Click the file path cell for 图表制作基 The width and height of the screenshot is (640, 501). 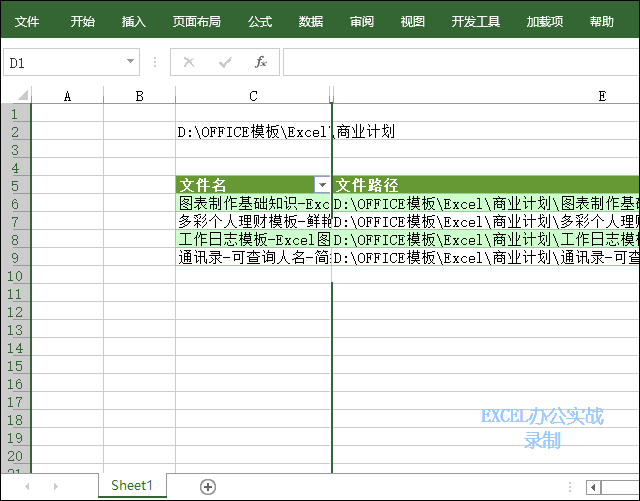point(486,203)
